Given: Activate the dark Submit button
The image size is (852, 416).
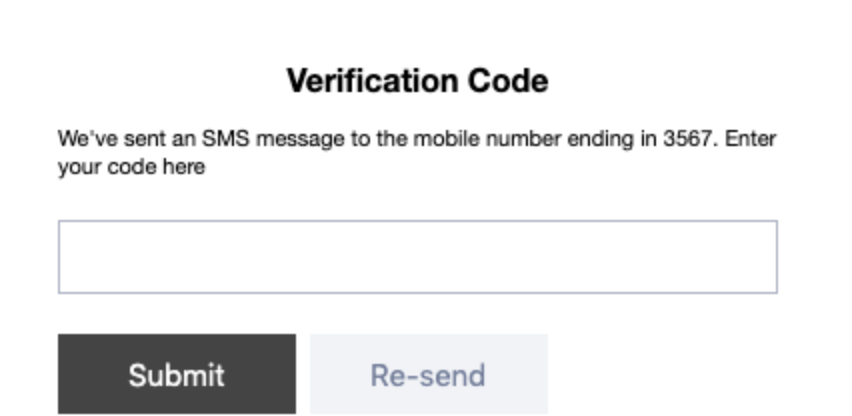Looking at the screenshot, I should click(x=177, y=374).
